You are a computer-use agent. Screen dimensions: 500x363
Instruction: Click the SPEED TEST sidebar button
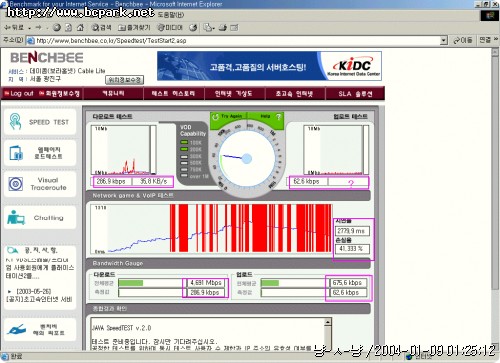(40, 122)
